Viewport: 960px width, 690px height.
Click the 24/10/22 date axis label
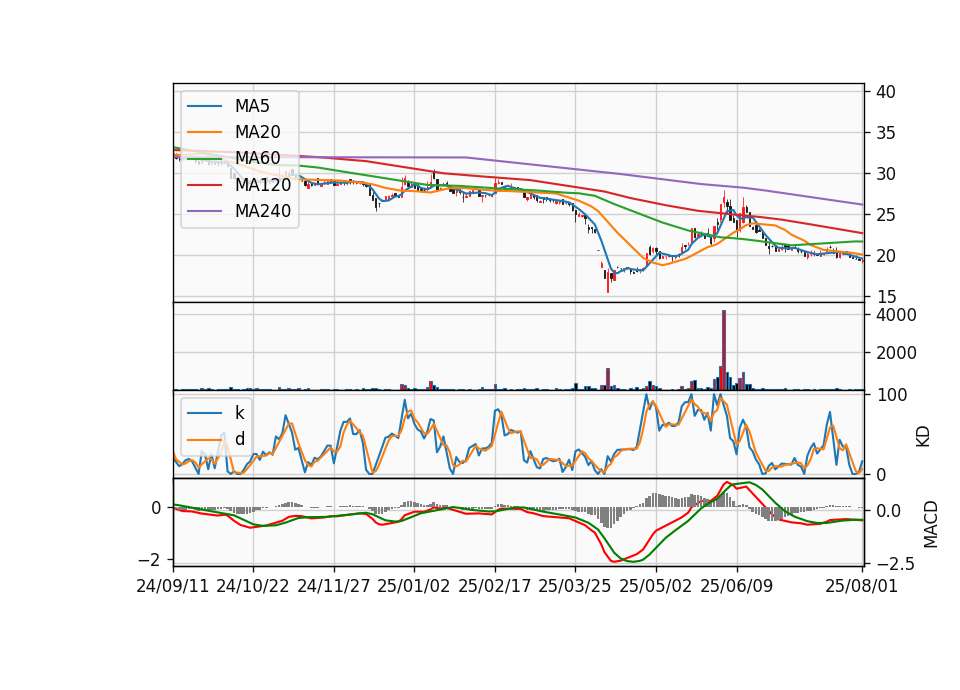pos(253,586)
